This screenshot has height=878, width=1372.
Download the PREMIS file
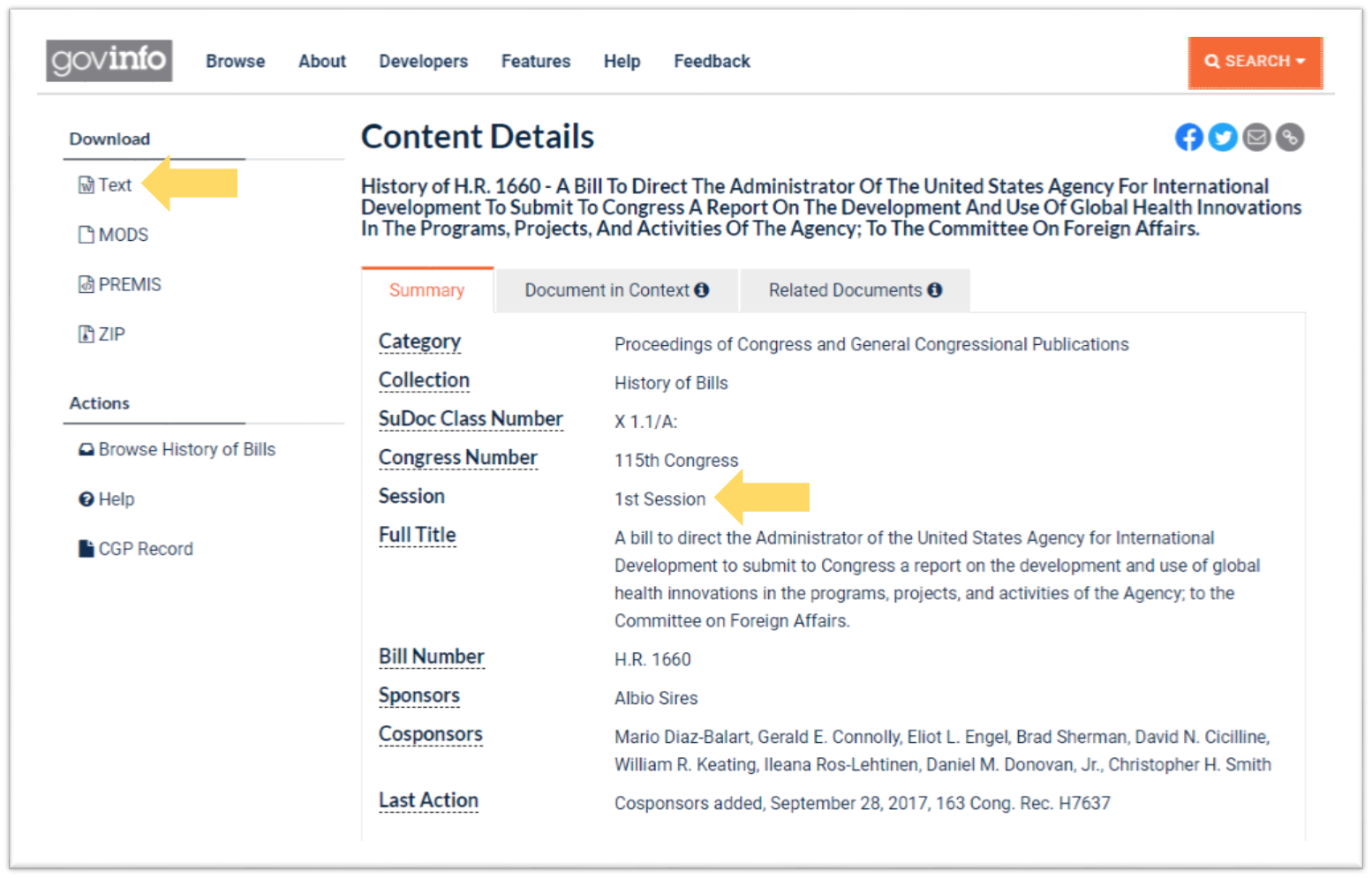click(129, 284)
